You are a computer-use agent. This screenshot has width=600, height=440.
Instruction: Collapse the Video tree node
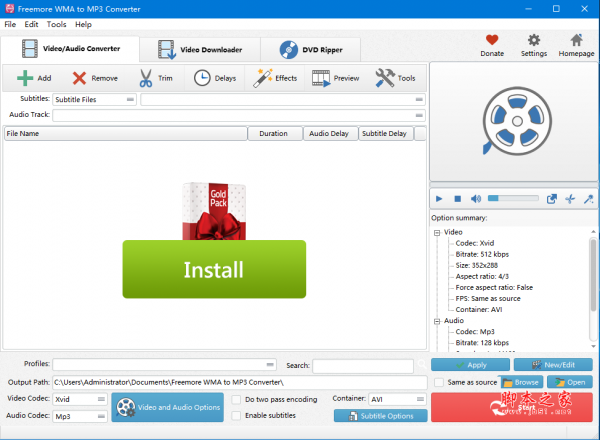point(437,233)
